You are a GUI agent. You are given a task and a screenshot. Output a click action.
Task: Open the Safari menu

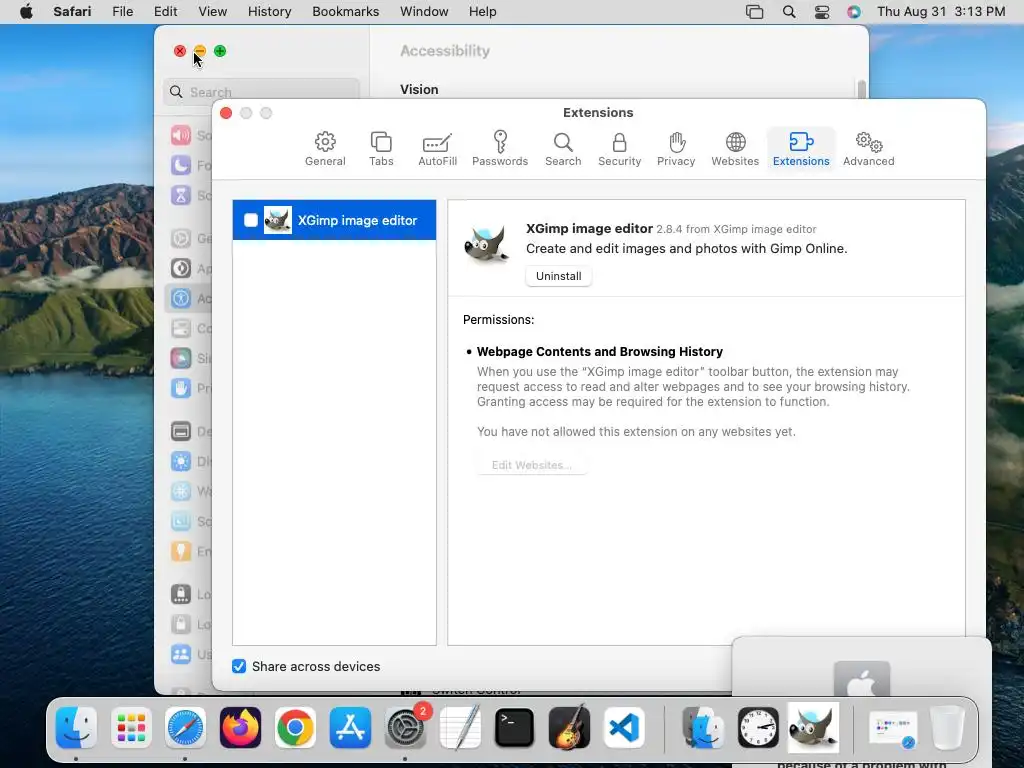pos(72,12)
